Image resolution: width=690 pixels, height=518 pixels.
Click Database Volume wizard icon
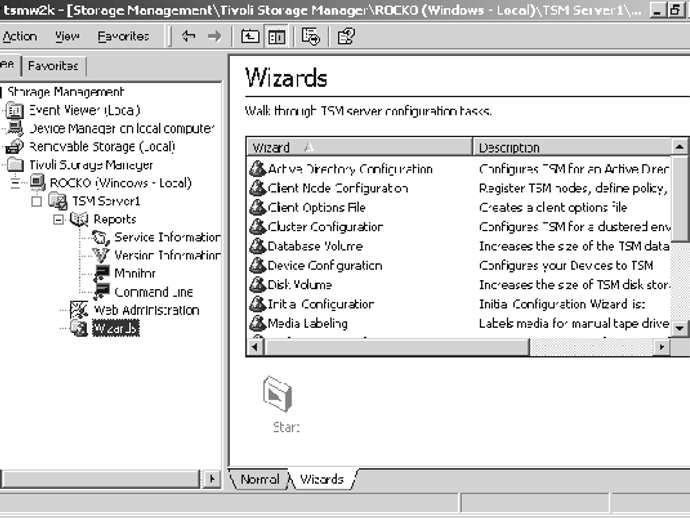(258, 246)
